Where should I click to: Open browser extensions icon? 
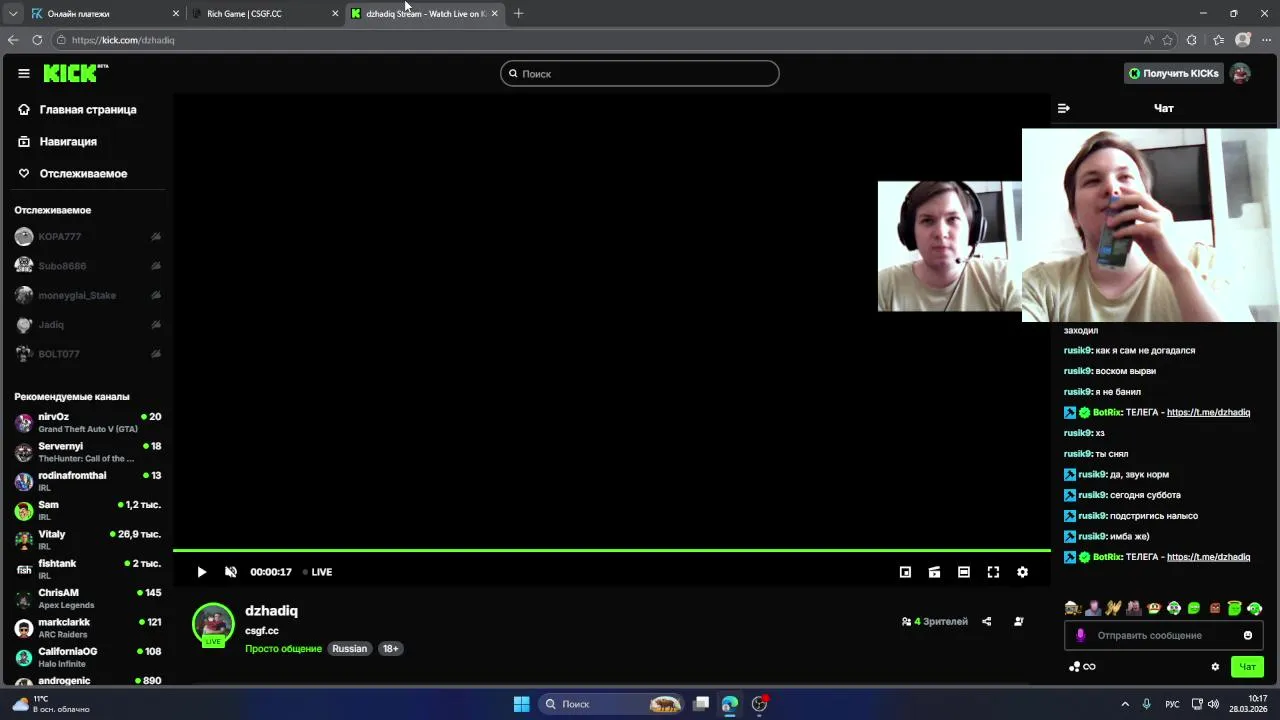[1191, 40]
